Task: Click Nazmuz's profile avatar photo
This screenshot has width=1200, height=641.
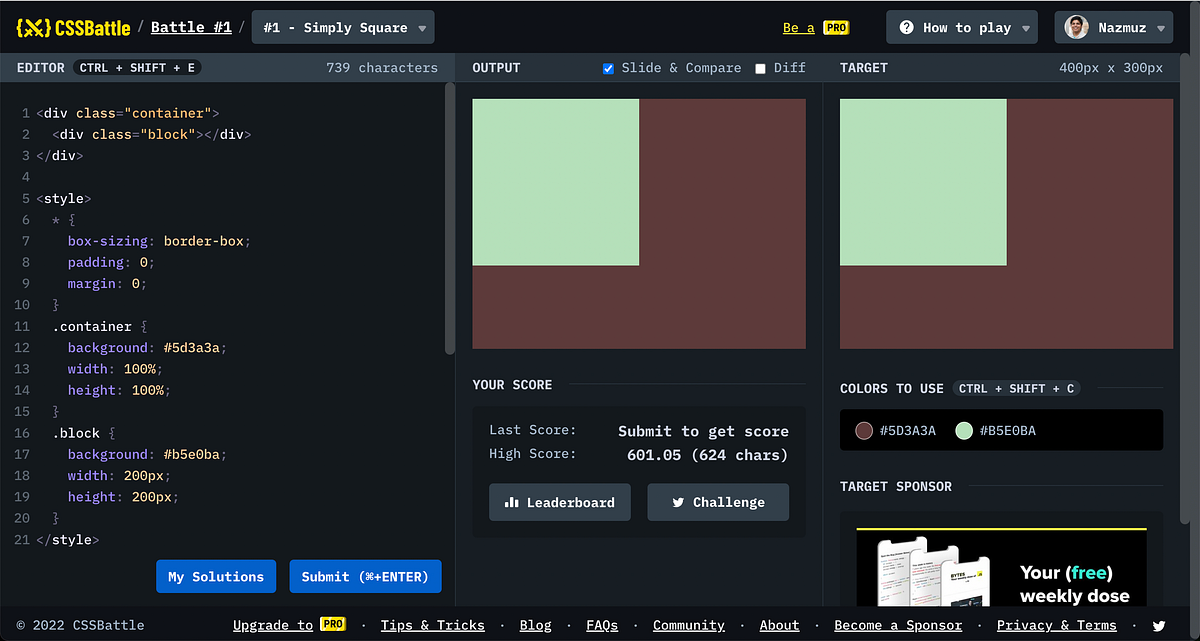Action: click(x=1075, y=27)
